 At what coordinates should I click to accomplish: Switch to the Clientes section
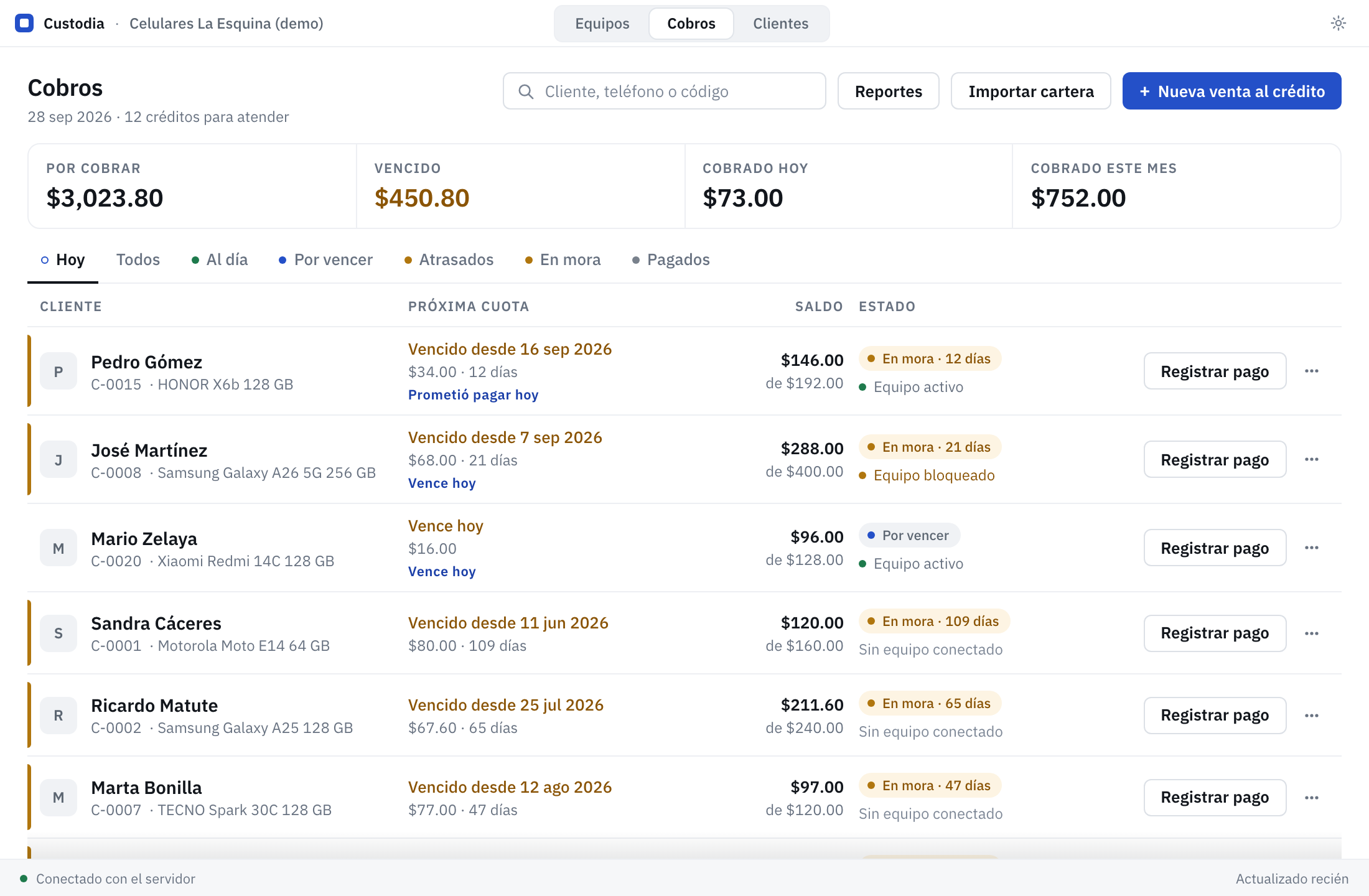click(780, 24)
